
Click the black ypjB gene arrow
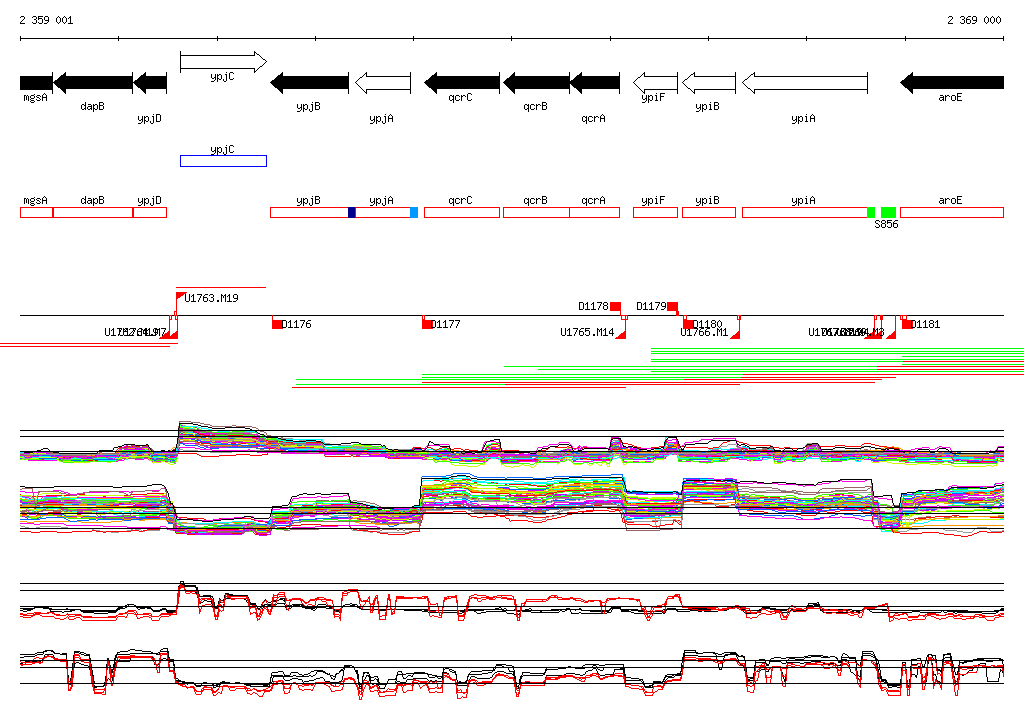[x=310, y=83]
